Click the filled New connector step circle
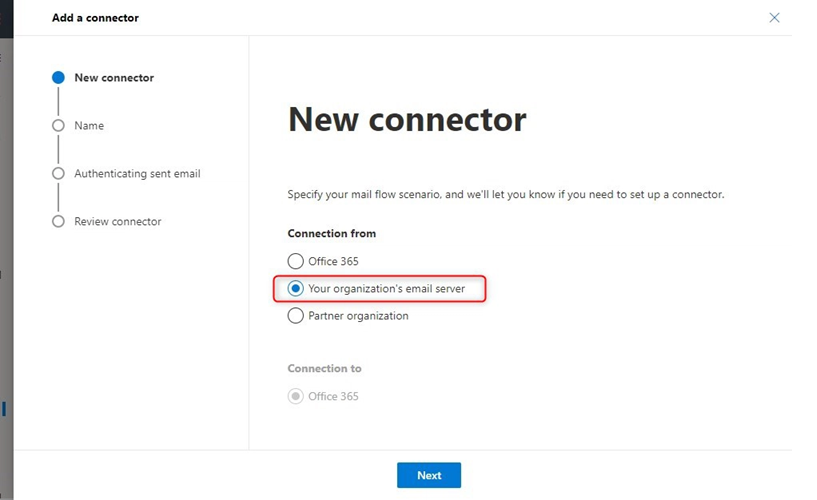Viewport: 817px width, 500px height. pos(58,78)
